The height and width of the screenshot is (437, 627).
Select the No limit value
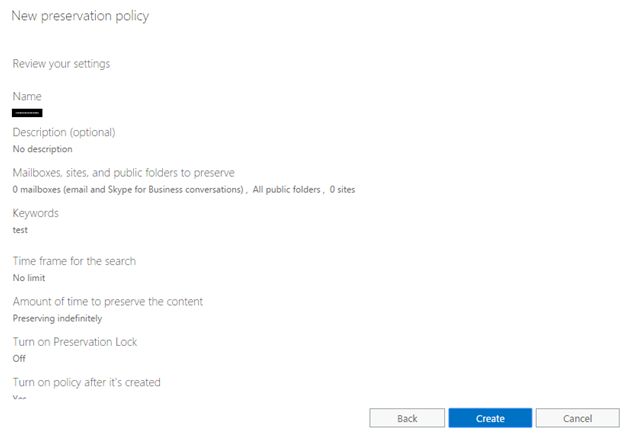29,278
